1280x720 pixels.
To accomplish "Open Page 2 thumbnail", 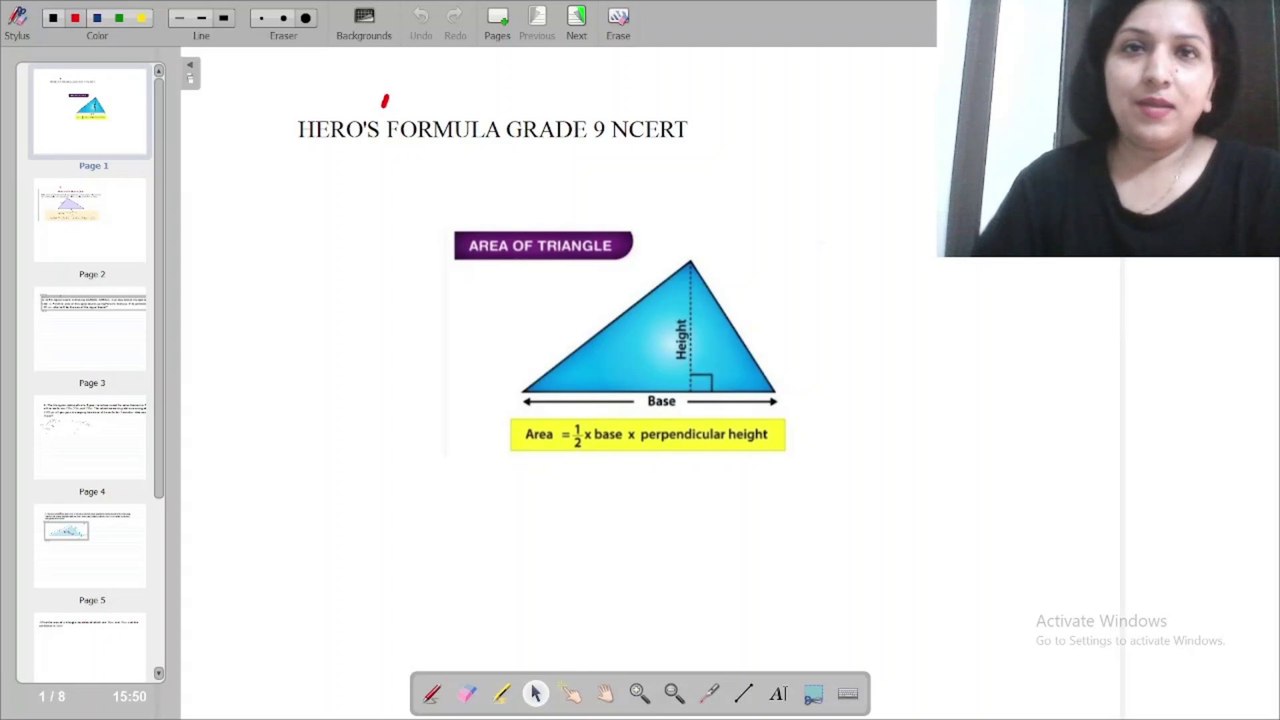I will tap(90, 220).
